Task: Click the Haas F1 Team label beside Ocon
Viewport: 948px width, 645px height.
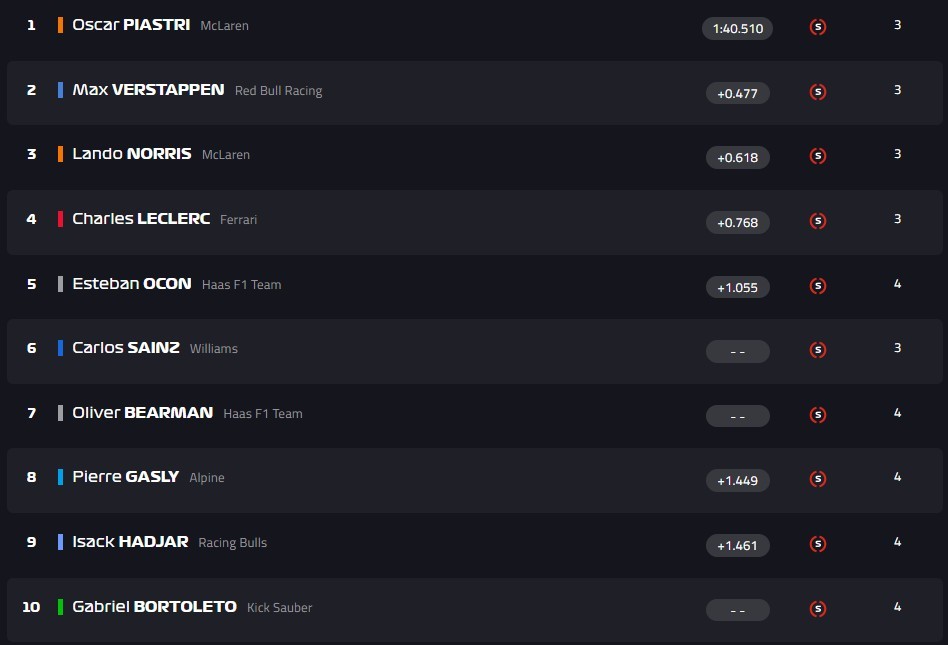Action: [x=241, y=285]
